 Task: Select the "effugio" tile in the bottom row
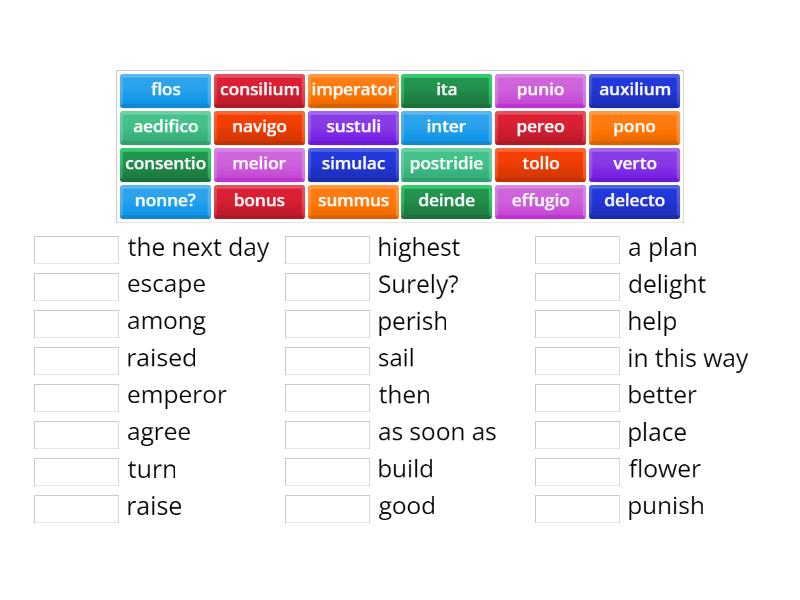540,201
